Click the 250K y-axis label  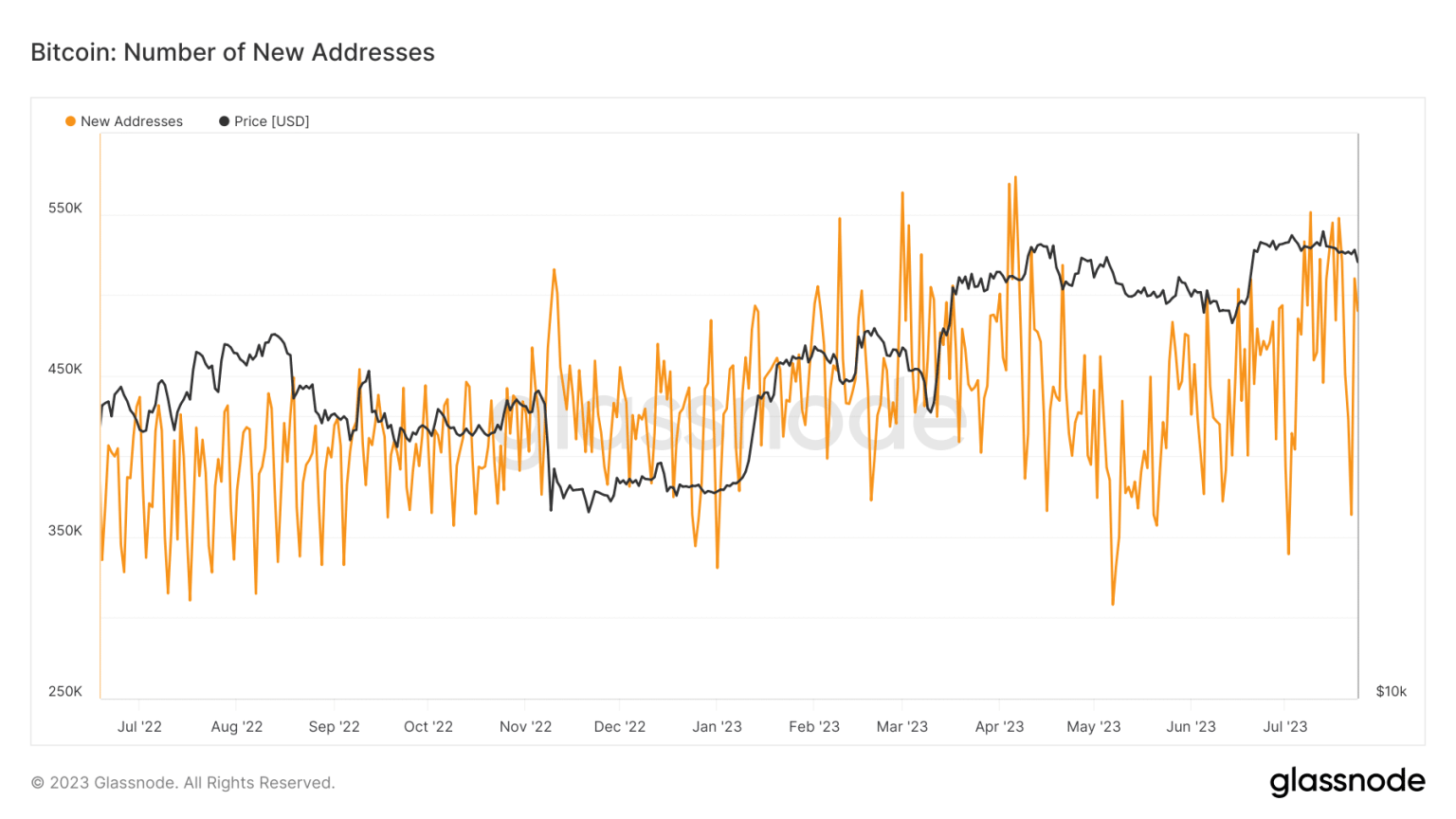click(x=65, y=691)
